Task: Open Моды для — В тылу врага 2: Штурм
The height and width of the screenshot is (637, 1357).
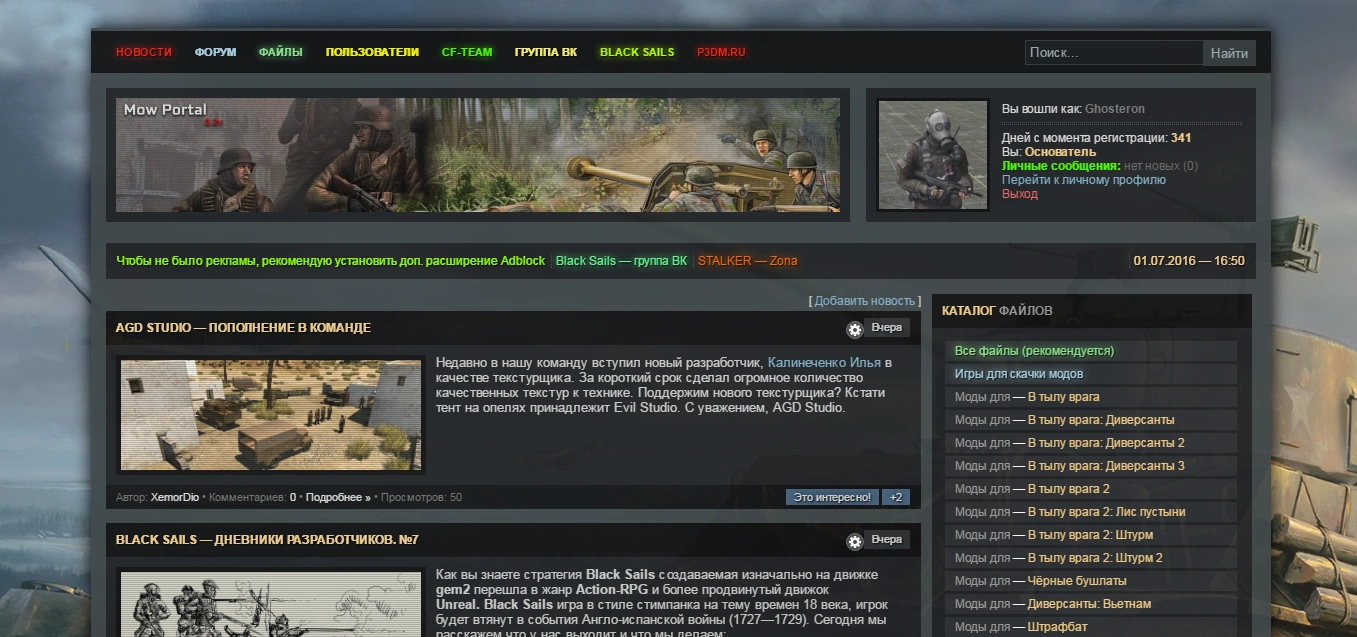Action: pyautogui.click(x=1091, y=535)
